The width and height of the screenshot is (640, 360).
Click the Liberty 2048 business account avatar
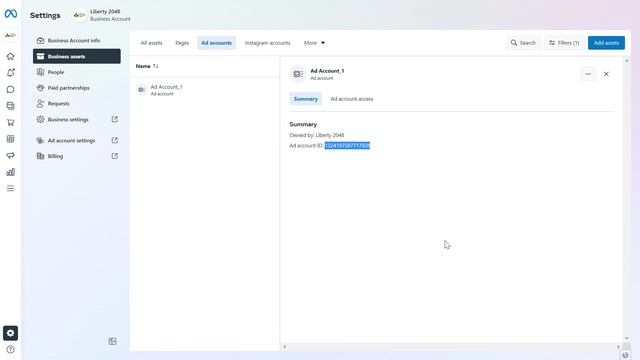tap(80, 16)
